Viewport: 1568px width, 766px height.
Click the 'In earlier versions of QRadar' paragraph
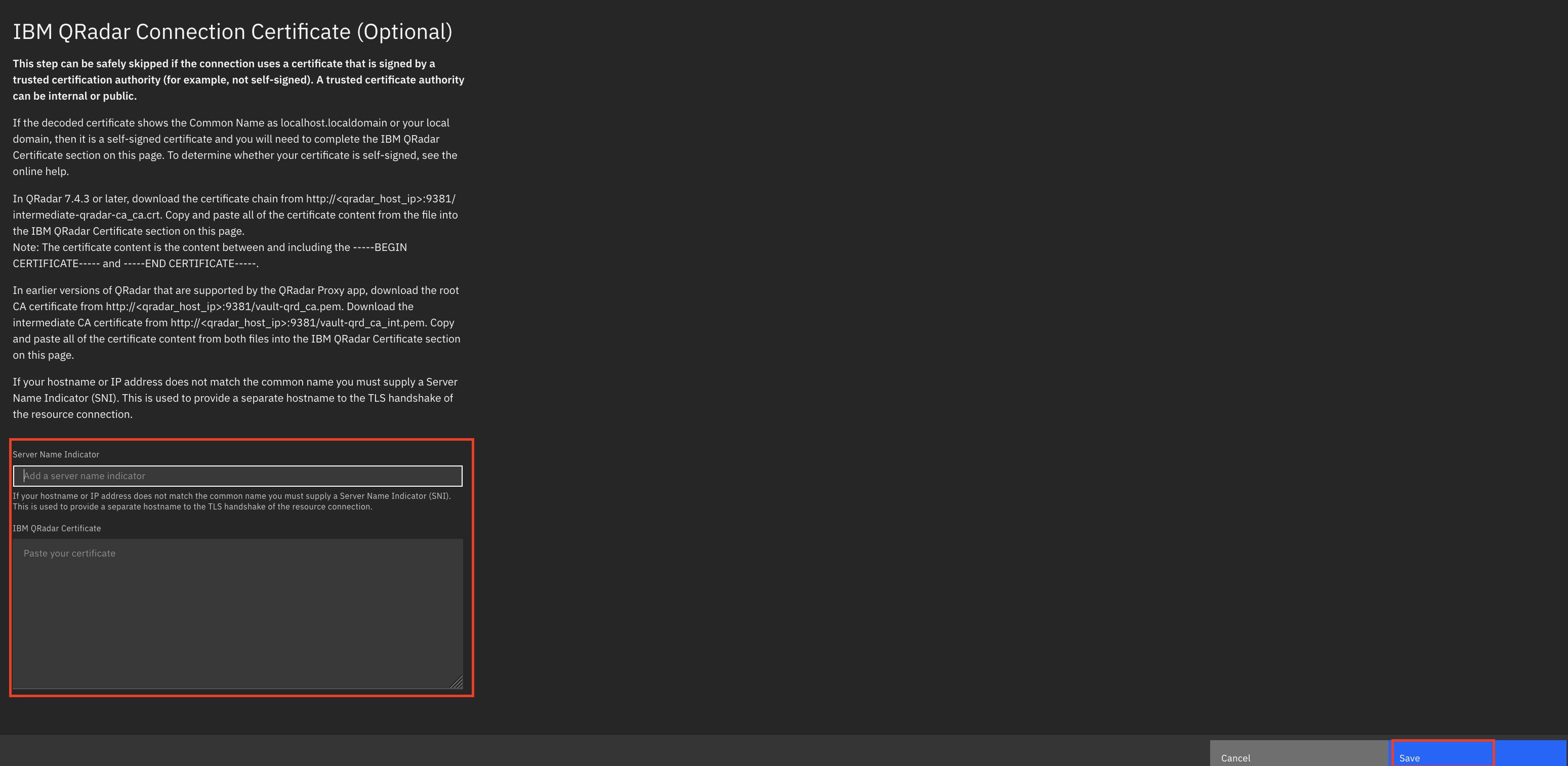coord(236,322)
